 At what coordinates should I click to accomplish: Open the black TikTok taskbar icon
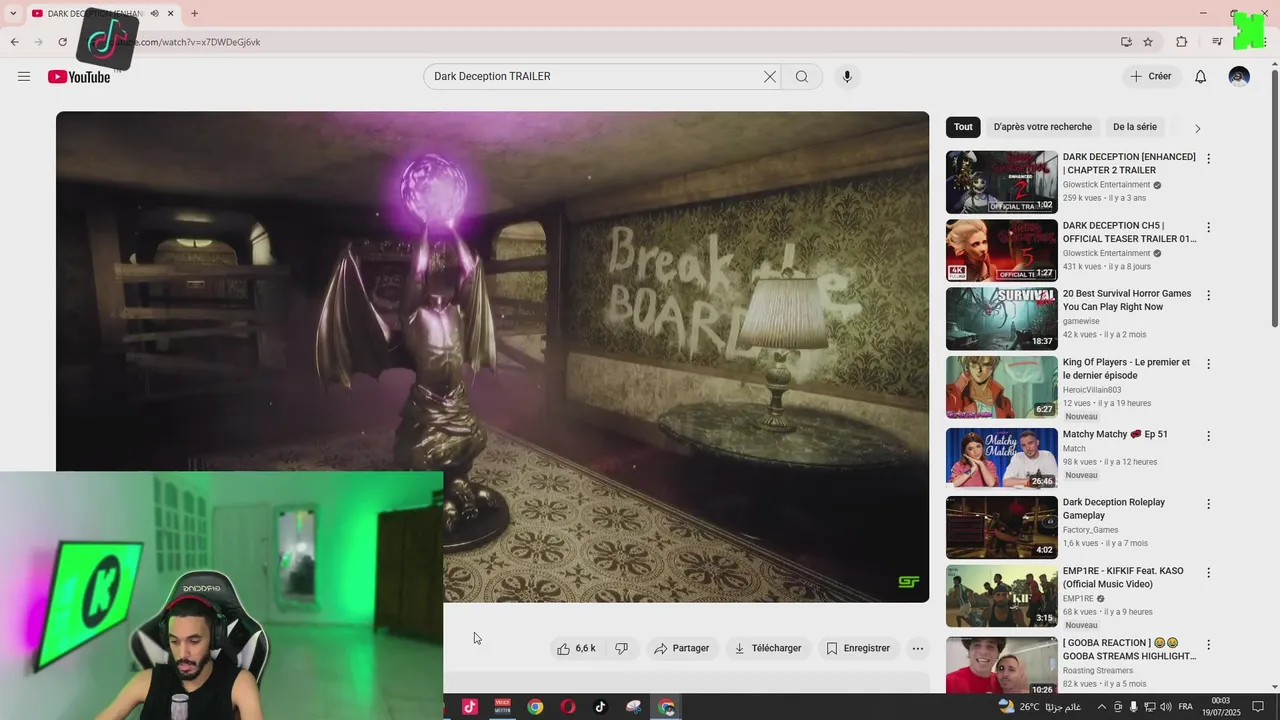coord(600,707)
